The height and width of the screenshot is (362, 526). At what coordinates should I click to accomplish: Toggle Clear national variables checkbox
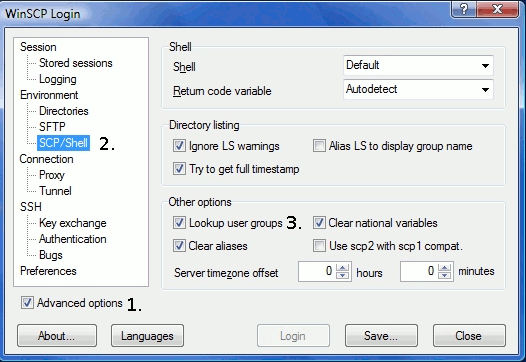click(x=319, y=223)
